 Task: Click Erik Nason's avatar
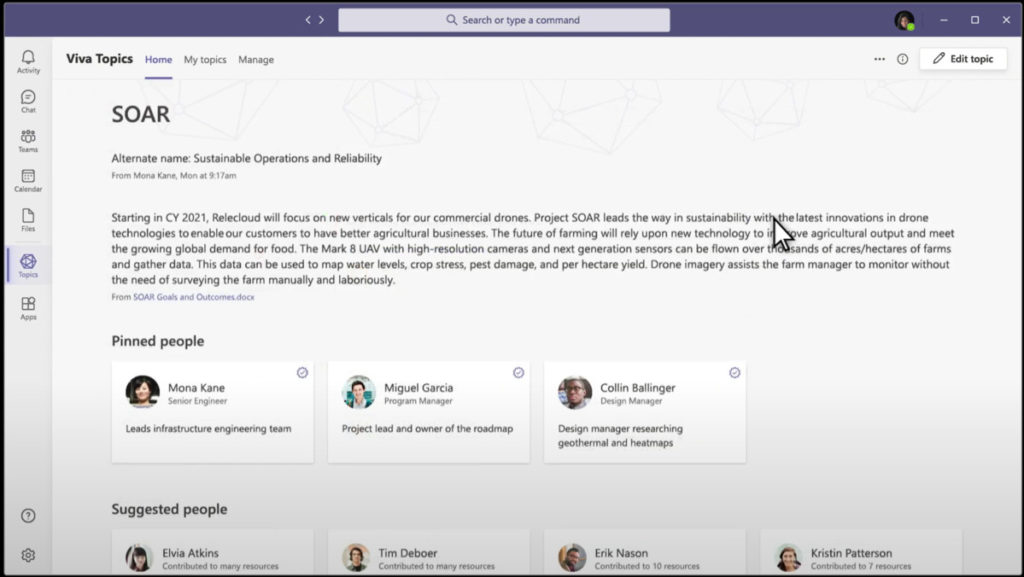(x=572, y=558)
